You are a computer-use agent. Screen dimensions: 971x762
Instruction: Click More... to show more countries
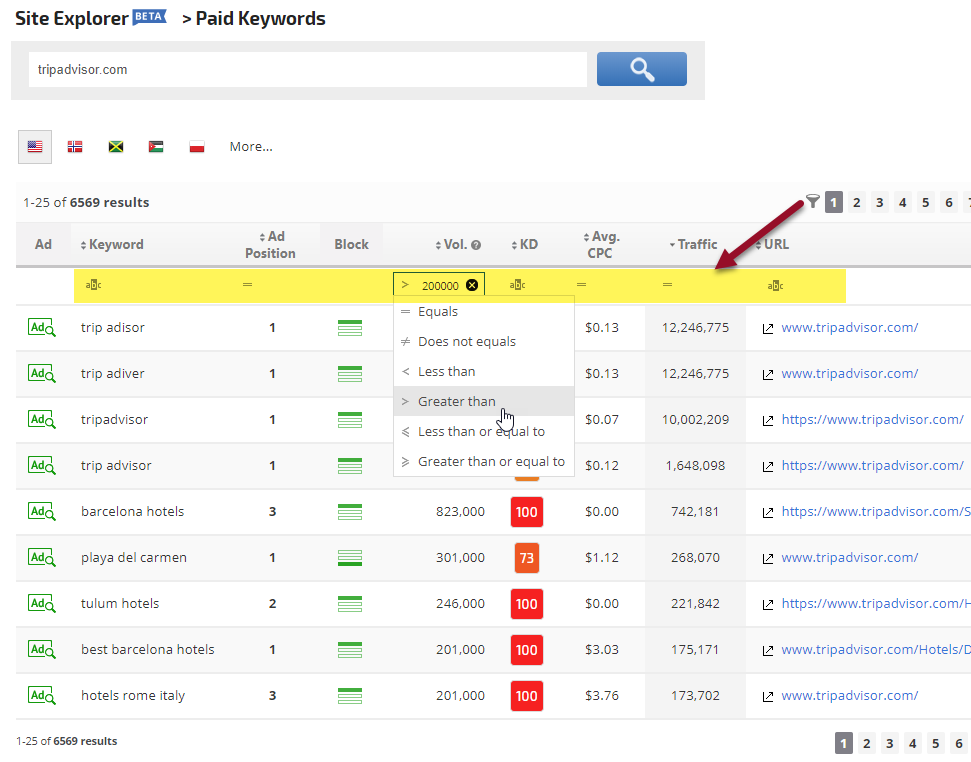tap(251, 147)
